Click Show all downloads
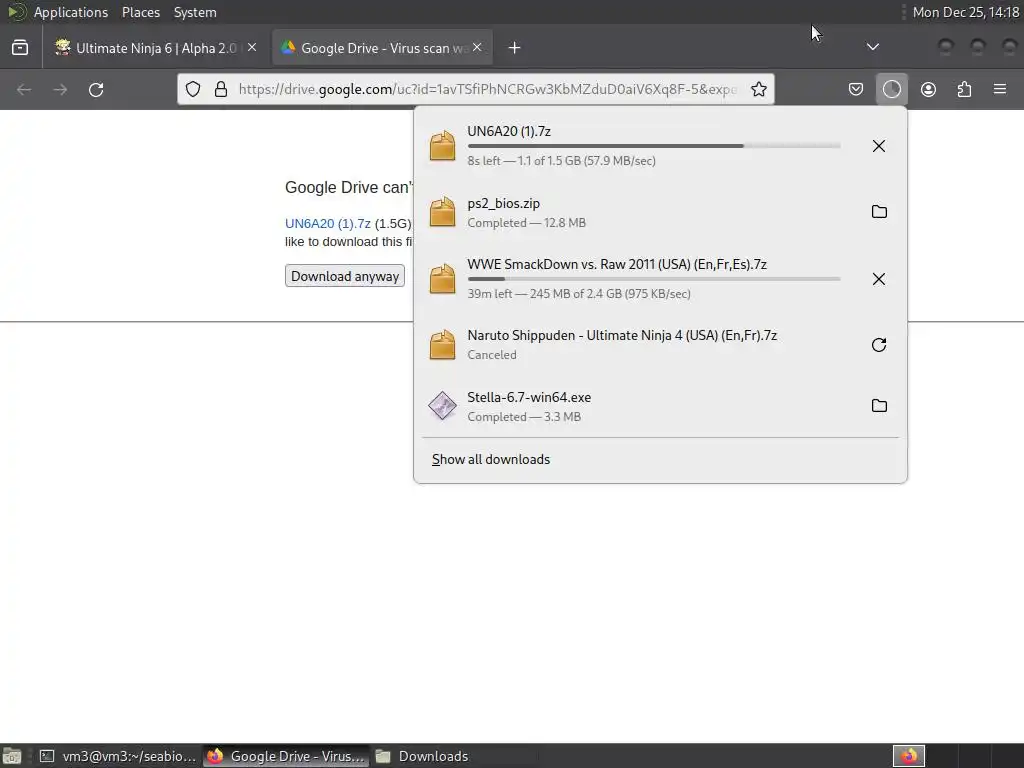 pyautogui.click(x=490, y=459)
